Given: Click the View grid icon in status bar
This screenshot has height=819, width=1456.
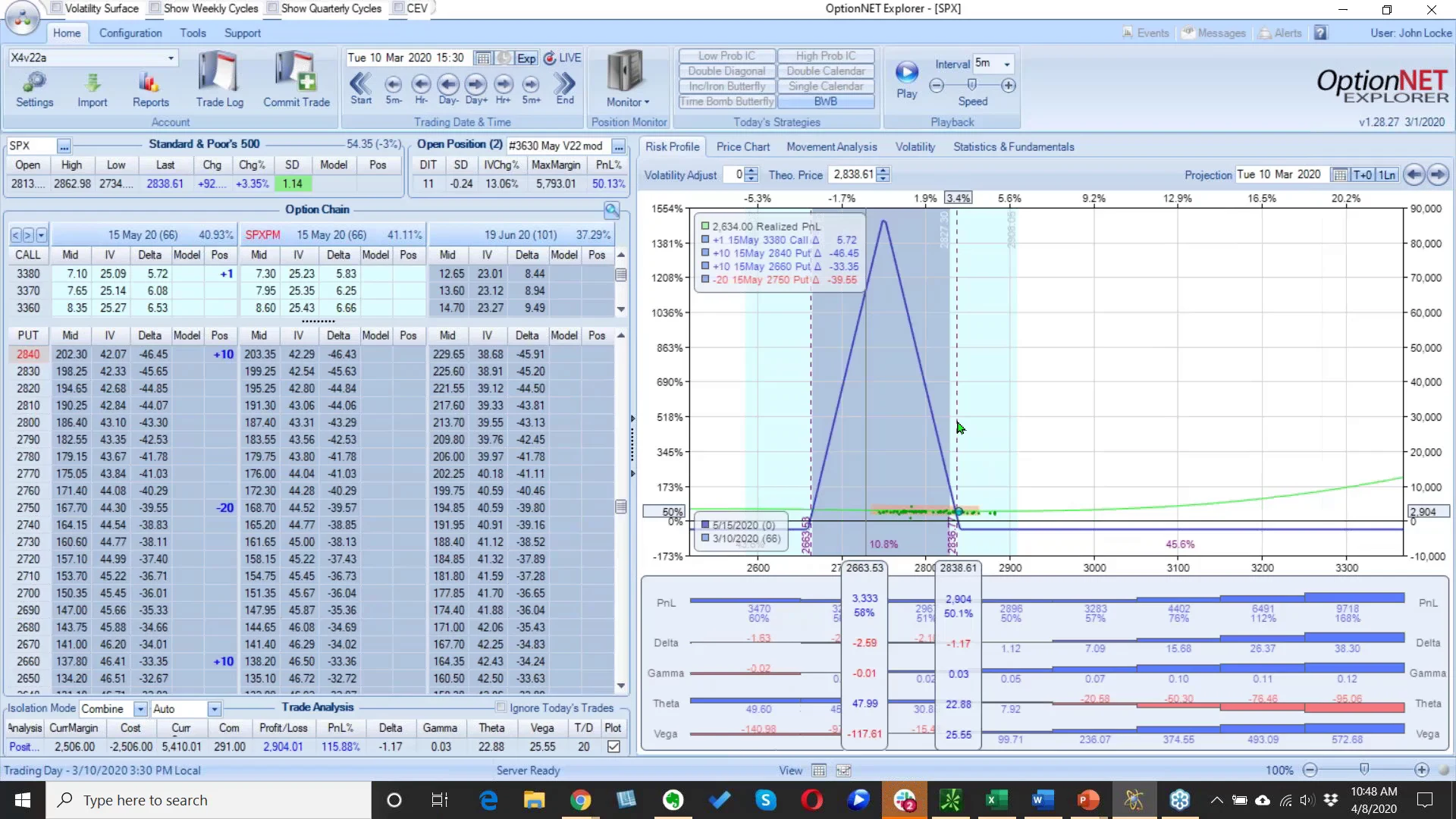Looking at the screenshot, I should tap(819, 770).
